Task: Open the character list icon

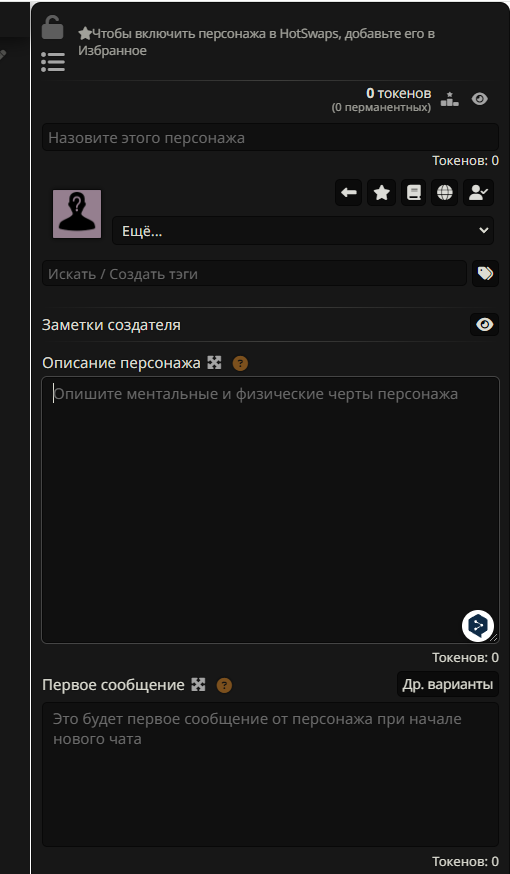Action: click(53, 62)
